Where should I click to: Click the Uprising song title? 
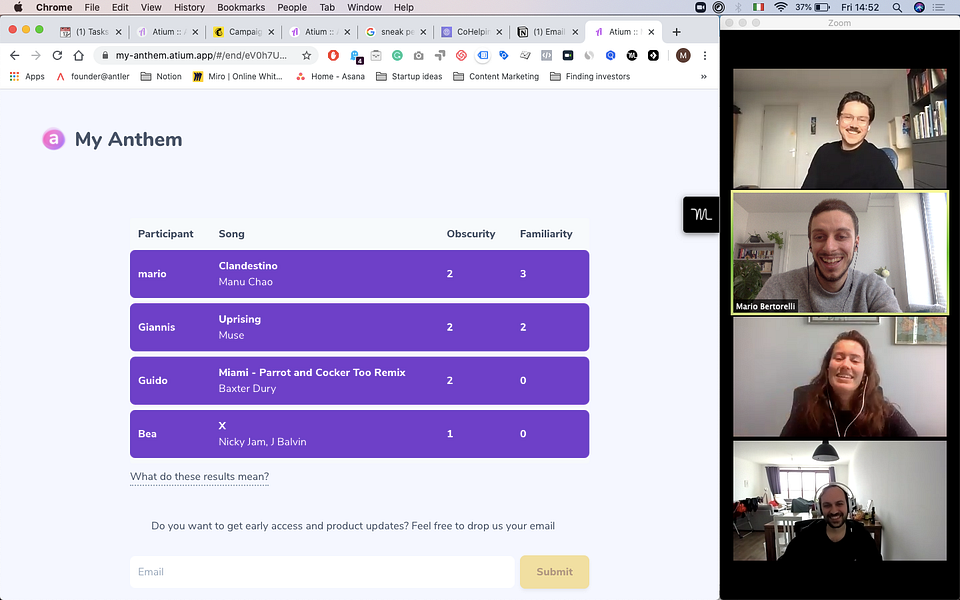click(x=239, y=319)
